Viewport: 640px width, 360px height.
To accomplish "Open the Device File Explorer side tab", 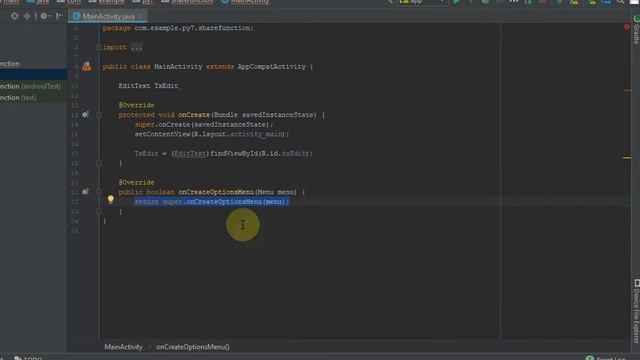I will pos(636,311).
